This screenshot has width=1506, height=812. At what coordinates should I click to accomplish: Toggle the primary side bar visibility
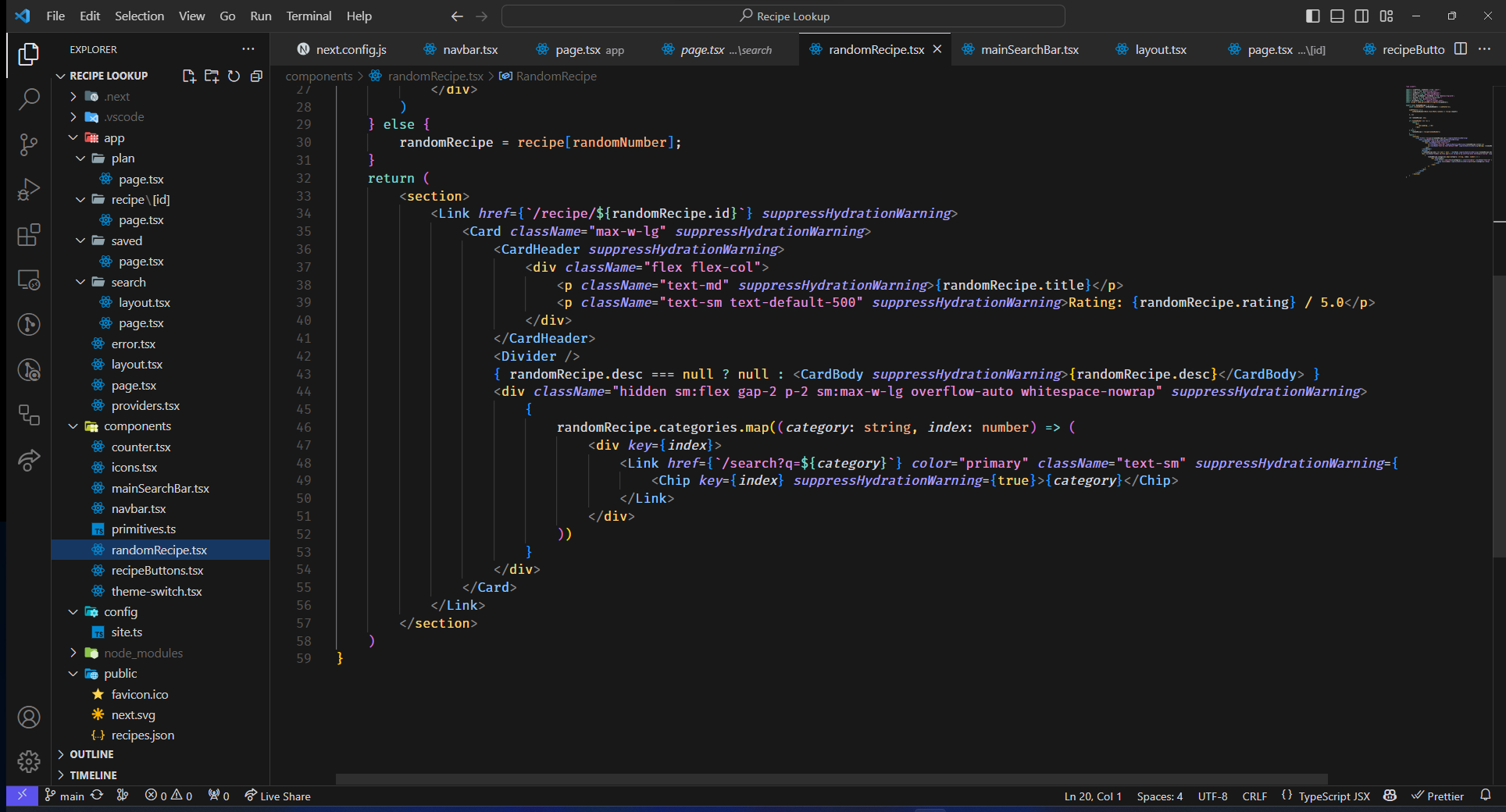[x=1313, y=16]
